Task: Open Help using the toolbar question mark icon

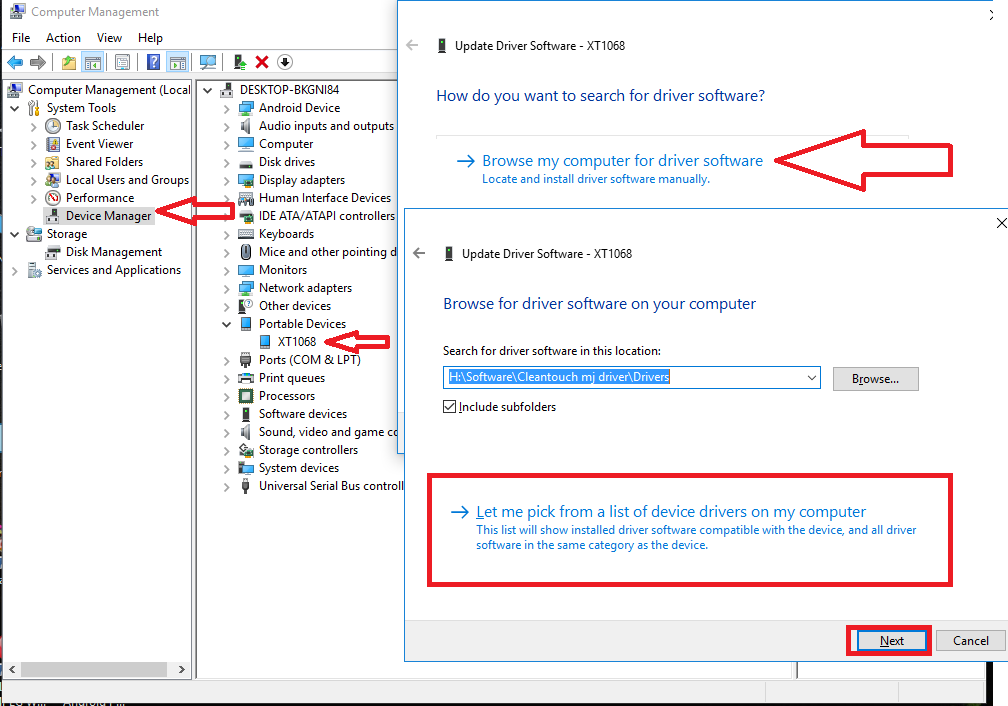Action: point(151,61)
